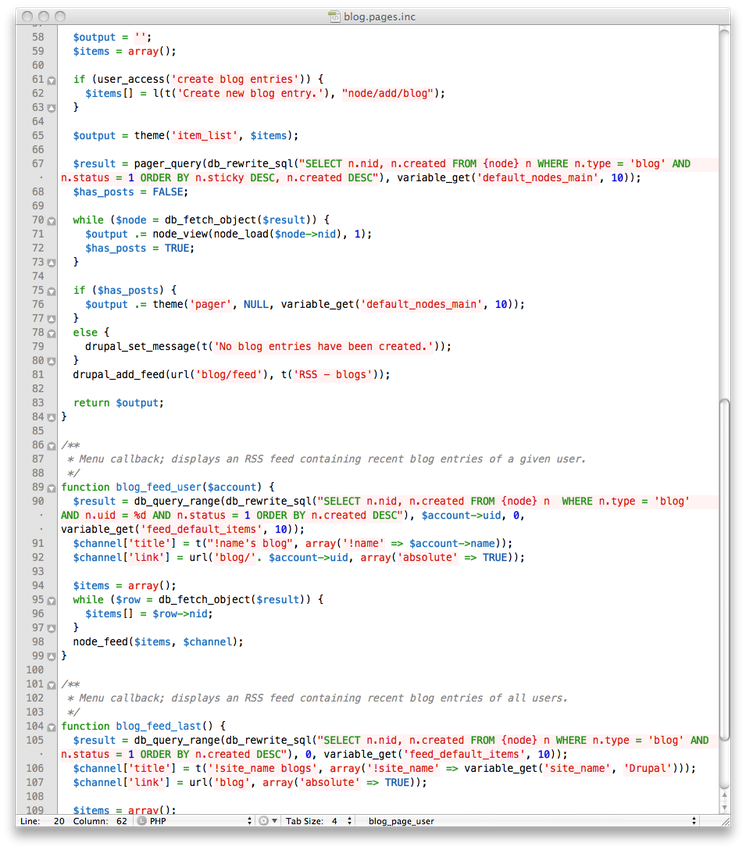Click line number 67 in the gutter
This screenshot has height=850, width=746.
[38, 164]
